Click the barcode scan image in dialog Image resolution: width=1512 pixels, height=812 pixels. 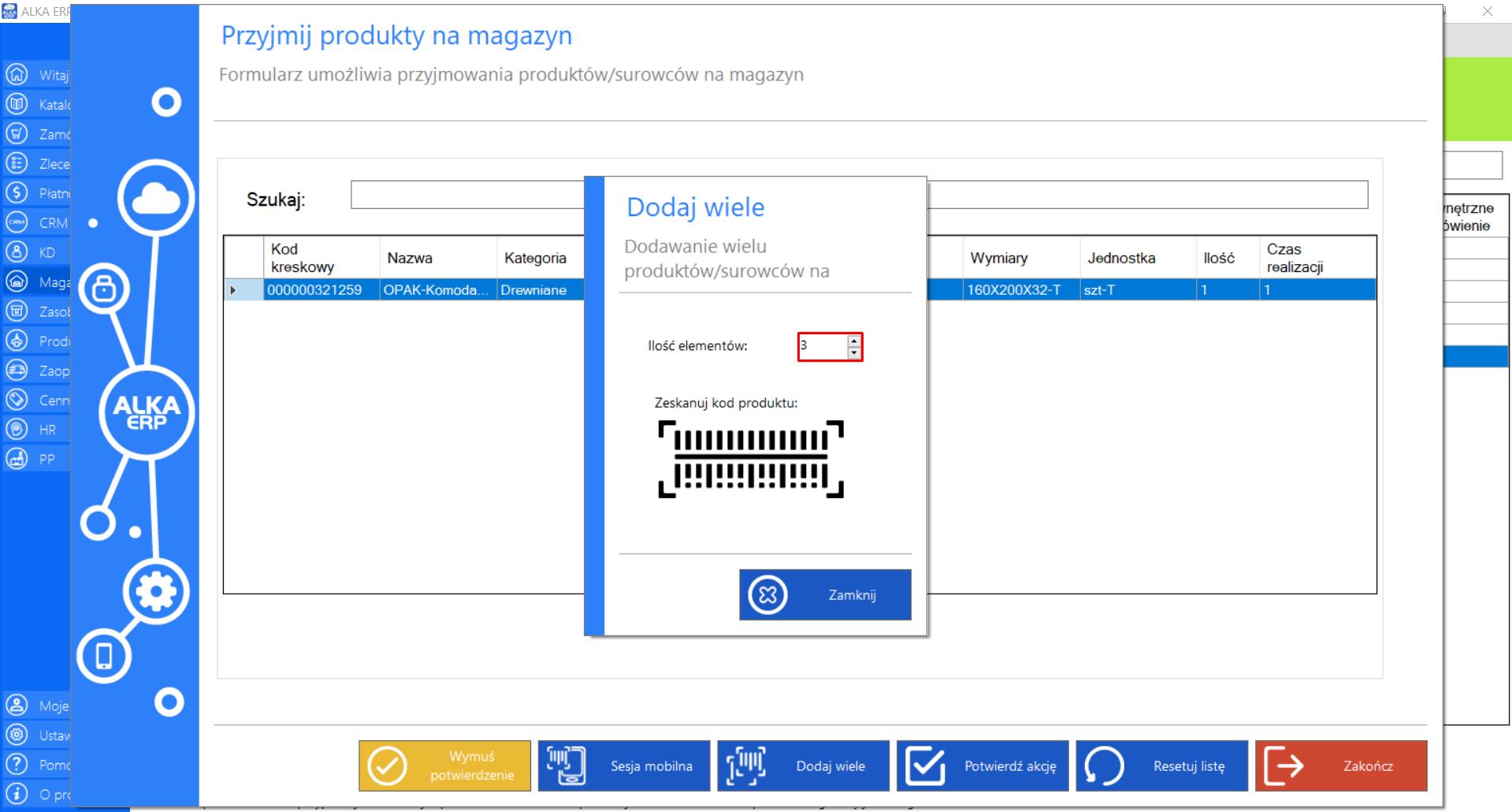[x=751, y=460]
